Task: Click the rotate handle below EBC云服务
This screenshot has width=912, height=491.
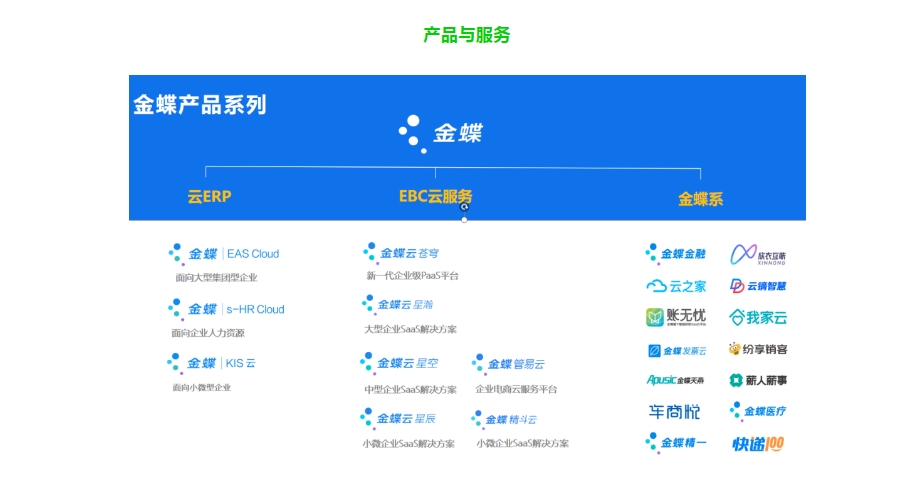Action: point(464,207)
